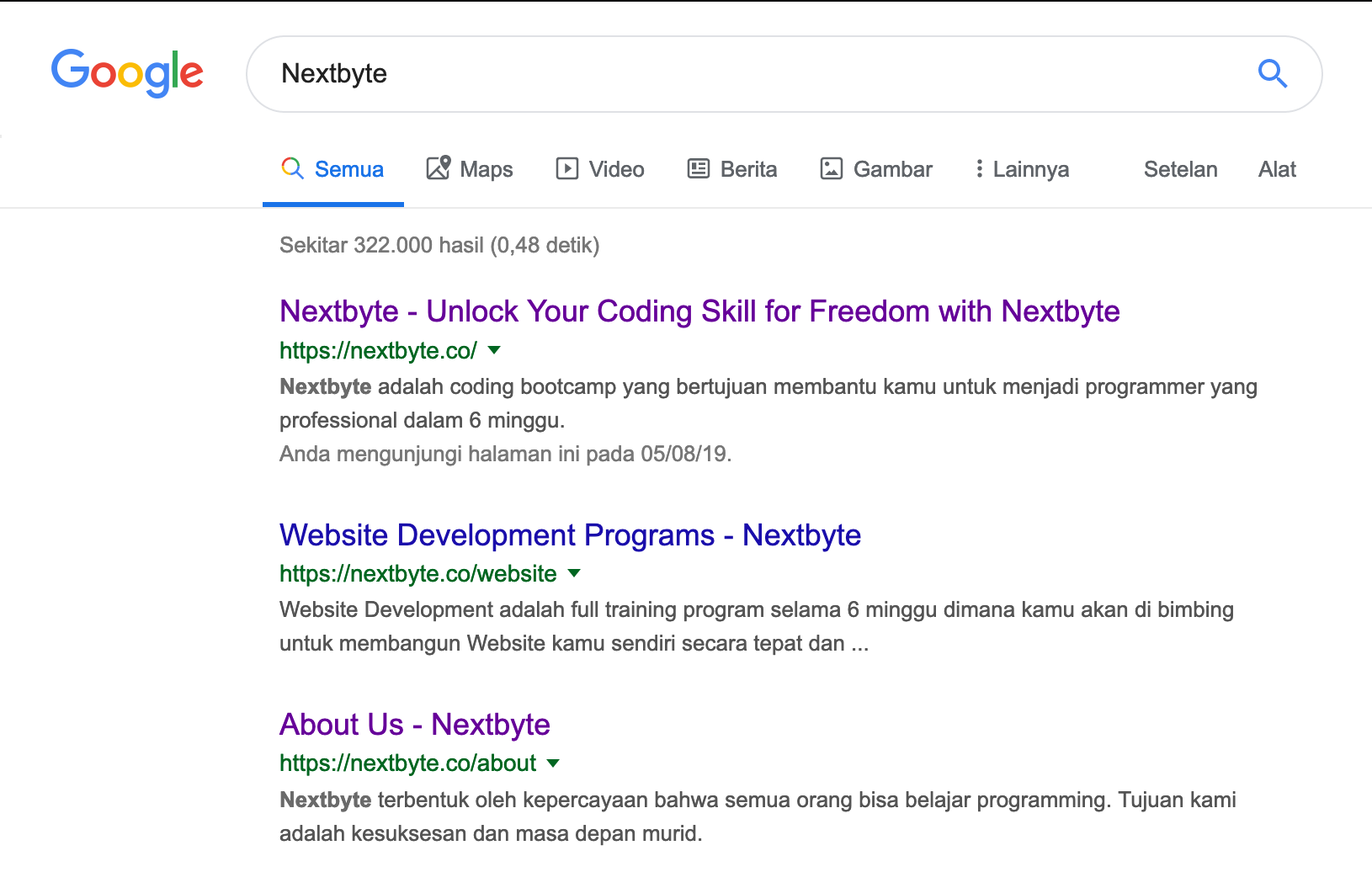Open the Berita news tab
Screen dimensions: 1372x872
coord(732,169)
